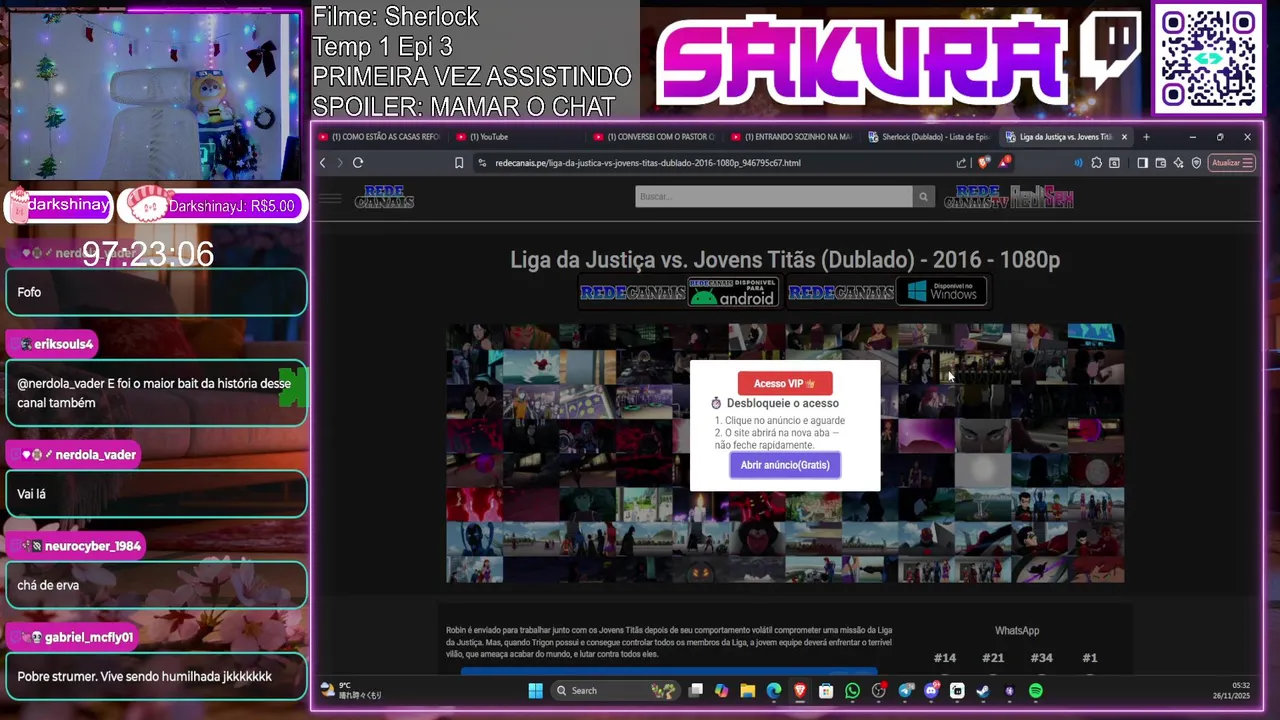Open the site hamburger menu

point(330,198)
